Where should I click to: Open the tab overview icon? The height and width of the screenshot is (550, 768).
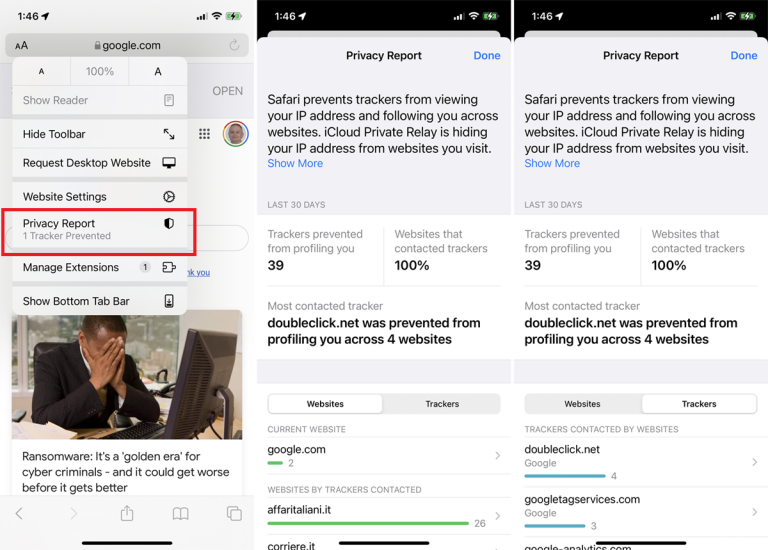[x=234, y=513]
